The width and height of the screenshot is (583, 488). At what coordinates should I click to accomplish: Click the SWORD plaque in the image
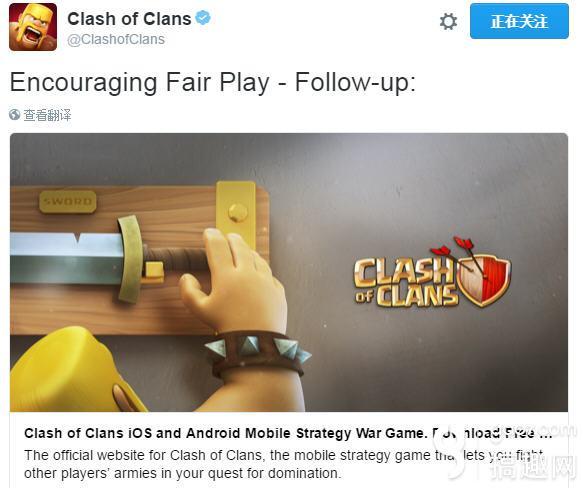(x=68, y=202)
